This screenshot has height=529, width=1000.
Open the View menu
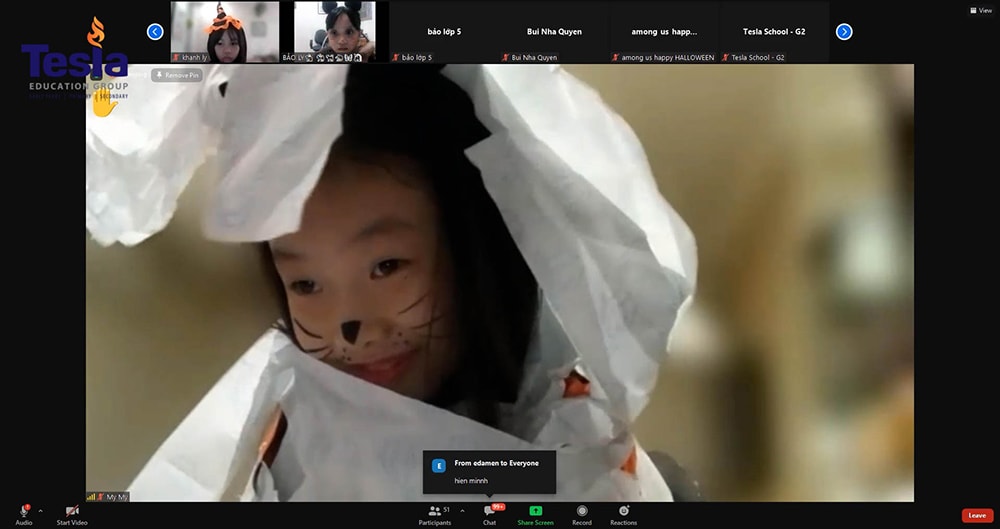click(981, 10)
